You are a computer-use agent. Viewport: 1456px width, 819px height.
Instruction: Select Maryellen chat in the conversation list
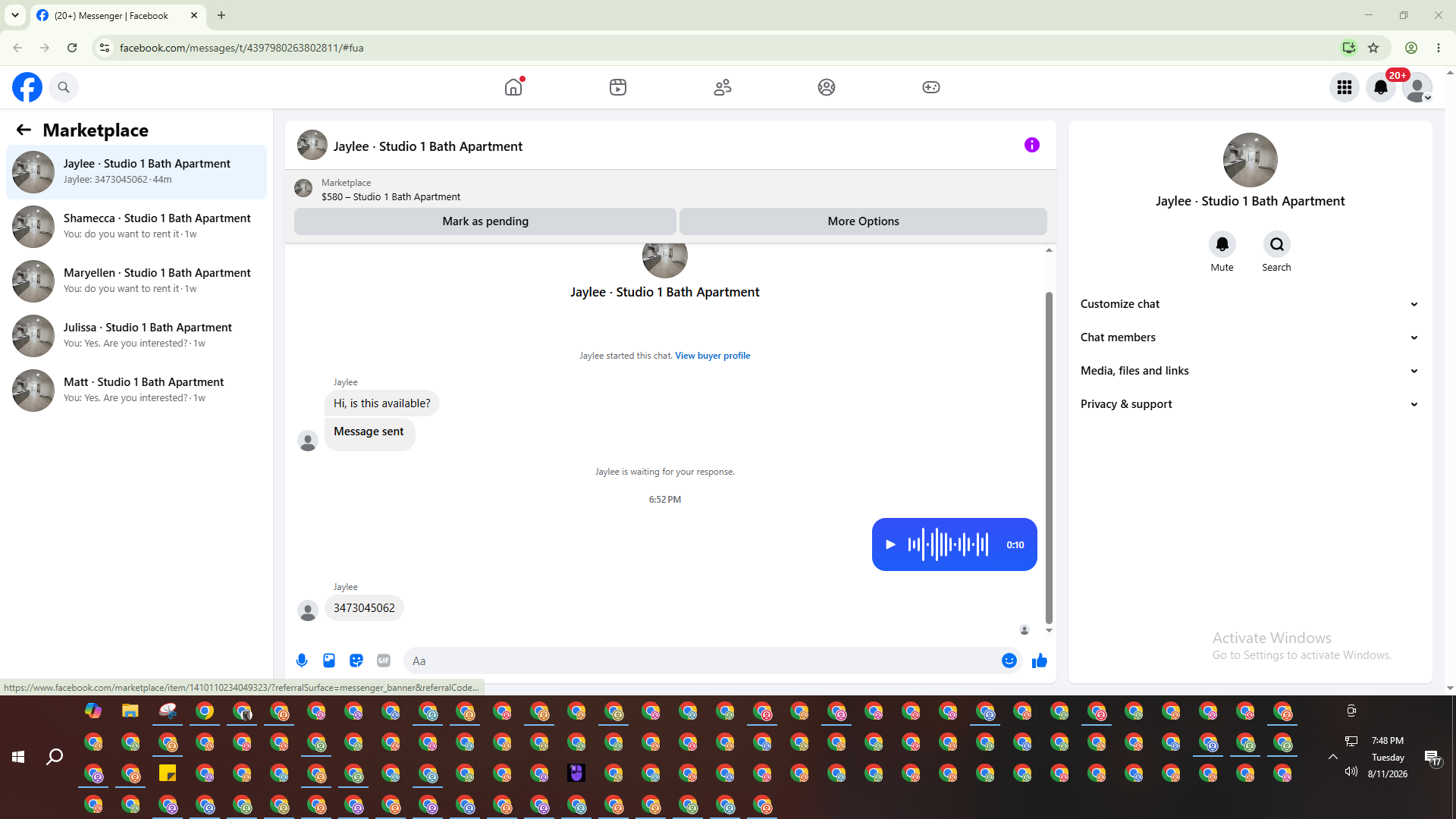(136, 281)
